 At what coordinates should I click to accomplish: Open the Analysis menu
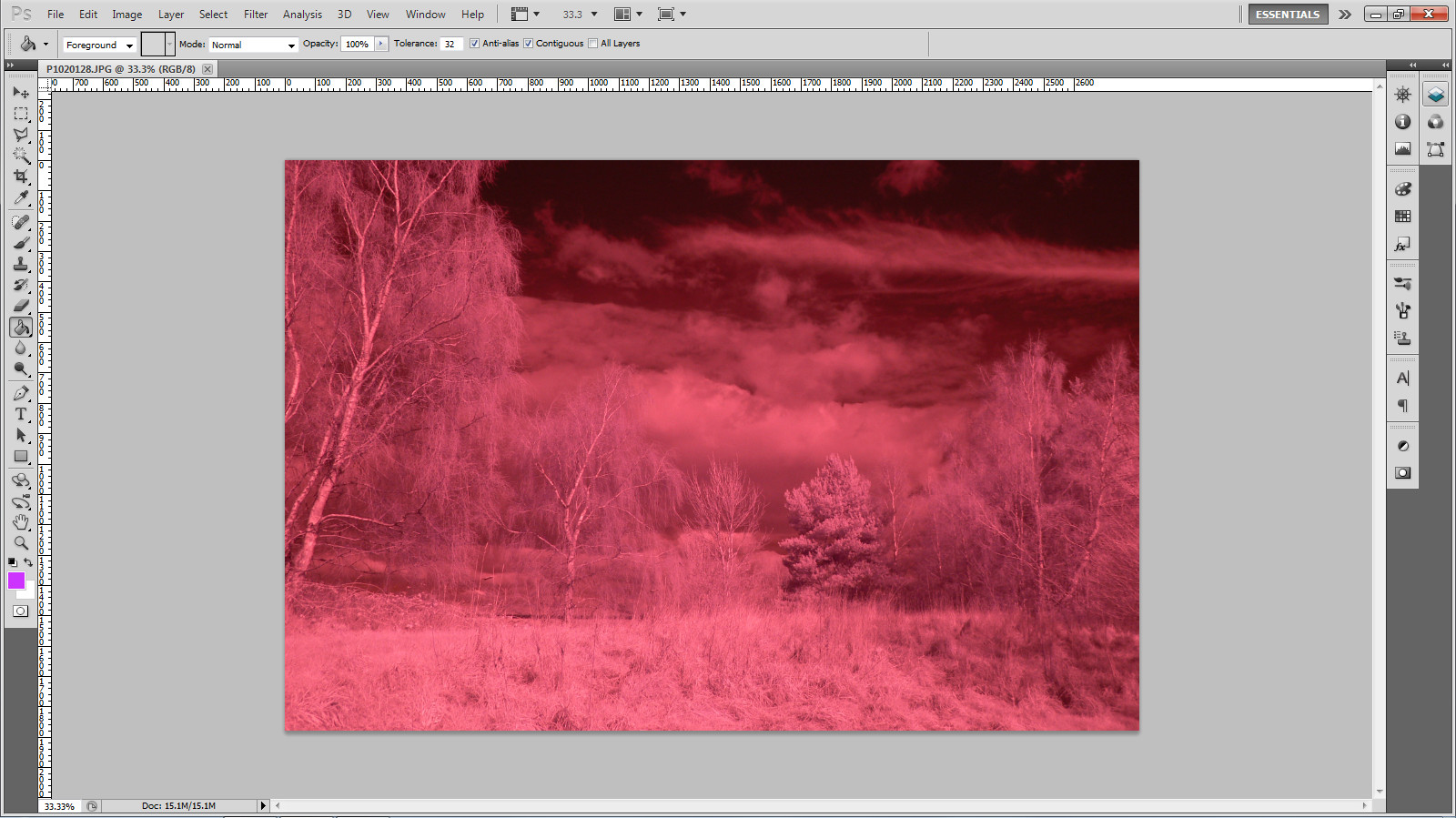click(302, 15)
